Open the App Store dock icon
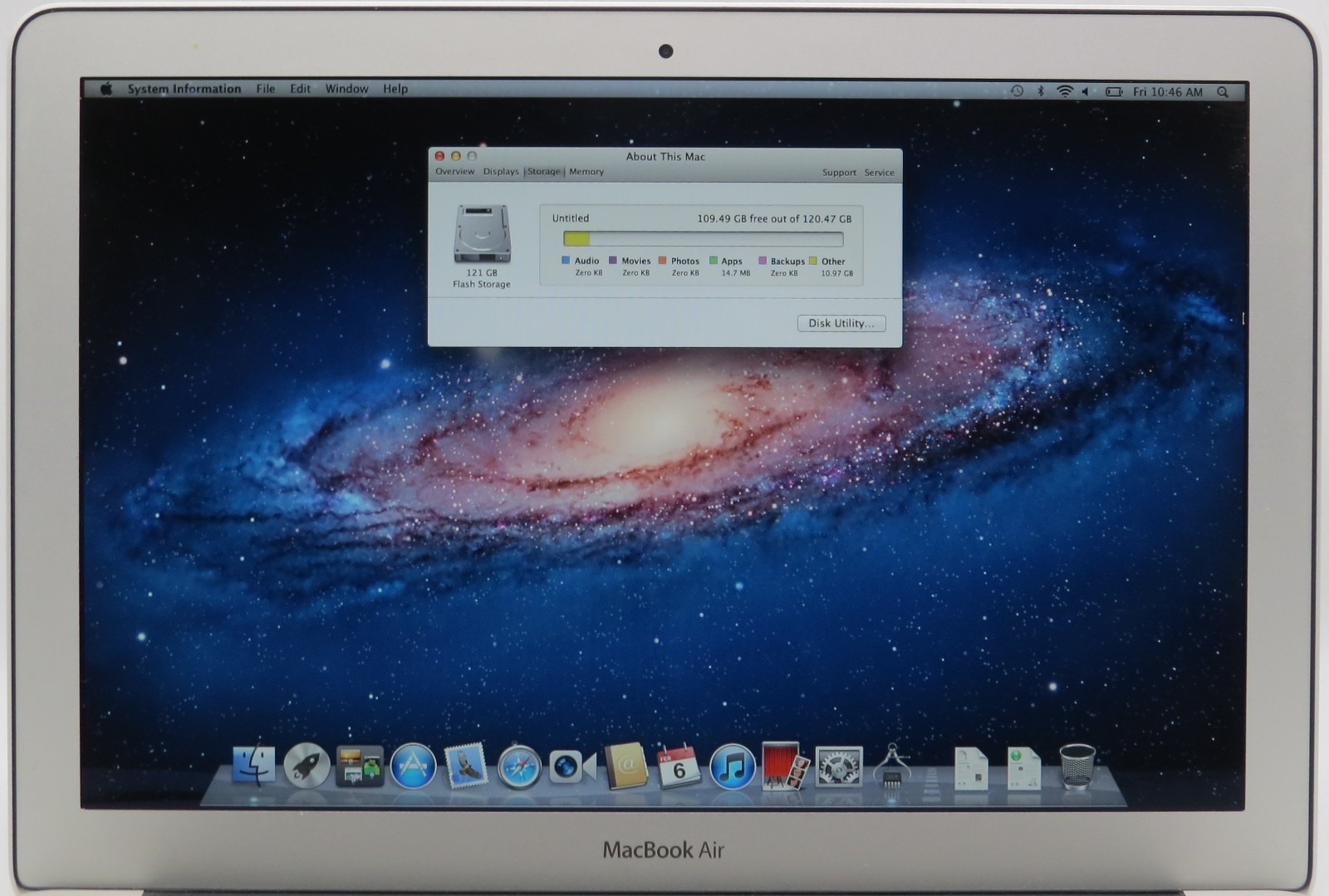The image size is (1329, 896). tap(413, 766)
